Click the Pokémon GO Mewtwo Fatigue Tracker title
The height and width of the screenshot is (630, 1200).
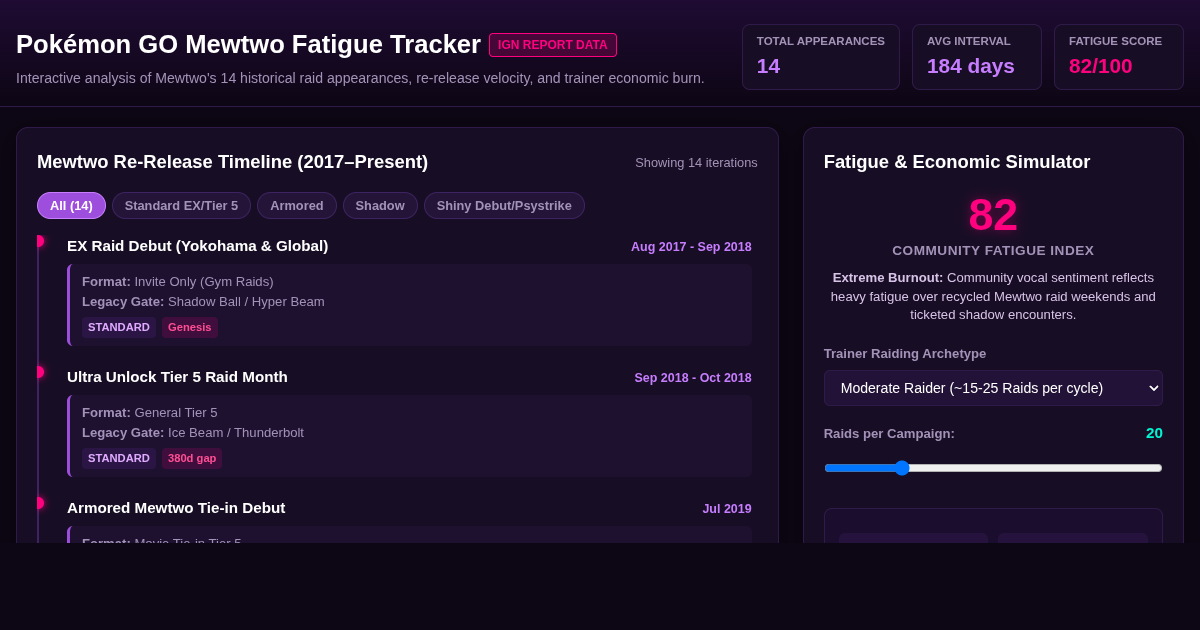(248, 44)
